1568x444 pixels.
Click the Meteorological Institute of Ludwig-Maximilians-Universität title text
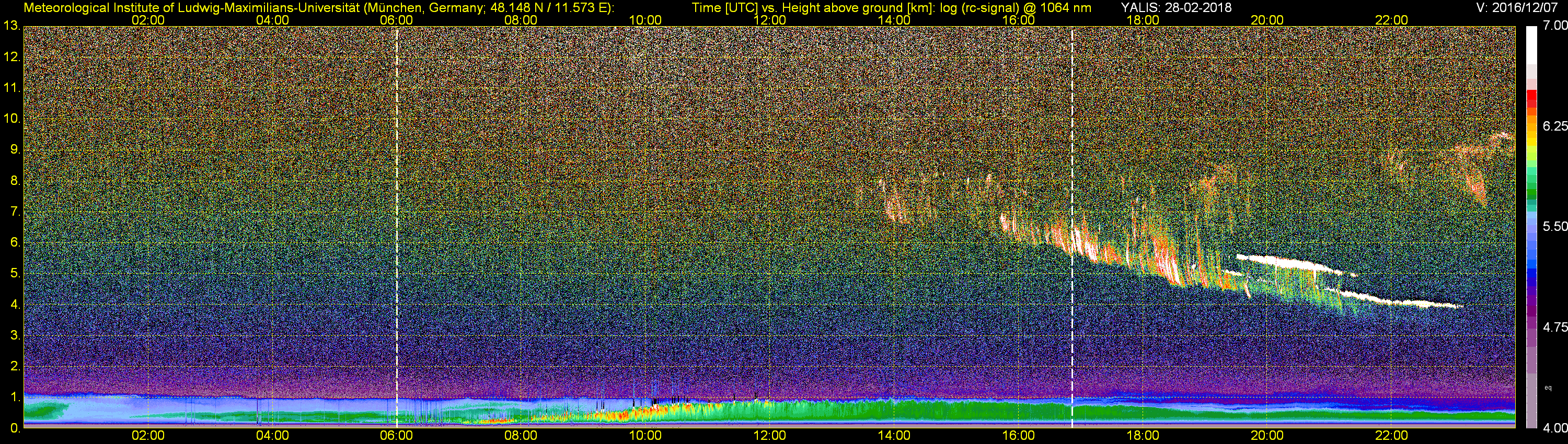pos(318,8)
